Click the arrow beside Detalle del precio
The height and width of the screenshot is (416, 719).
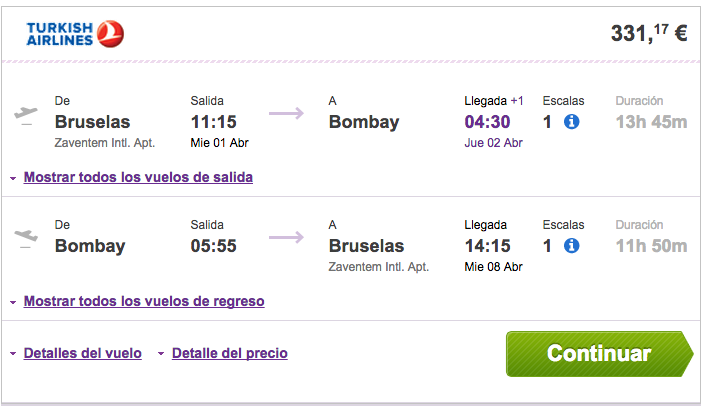[x=161, y=354]
